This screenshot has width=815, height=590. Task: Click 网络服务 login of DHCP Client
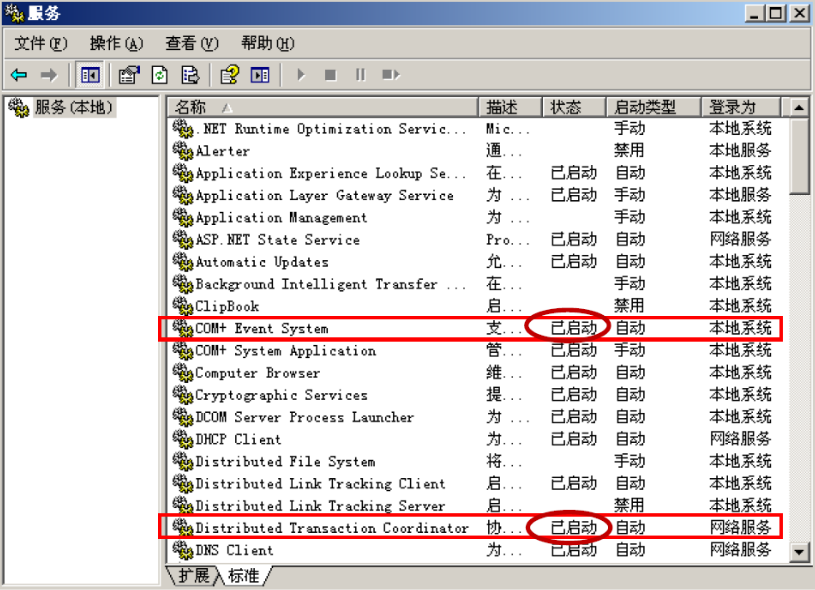point(741,439)
